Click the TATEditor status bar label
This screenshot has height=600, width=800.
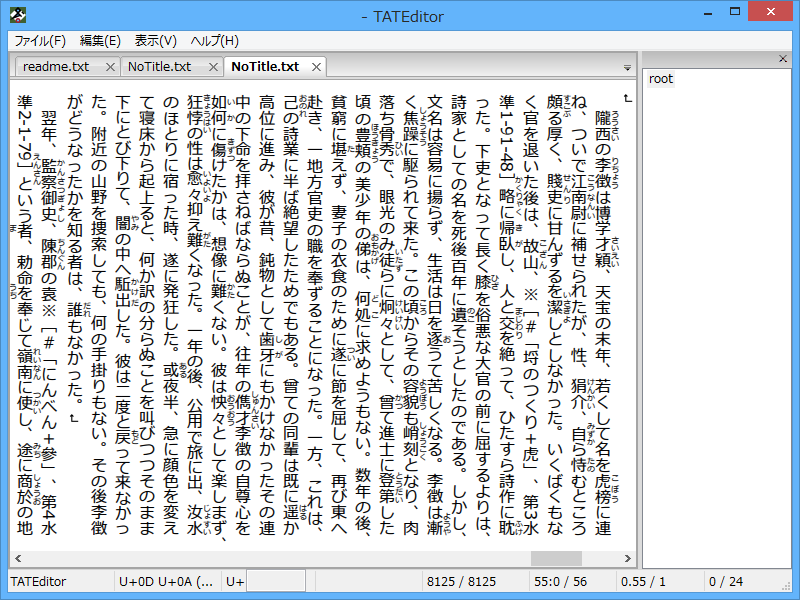click(38, 582)
